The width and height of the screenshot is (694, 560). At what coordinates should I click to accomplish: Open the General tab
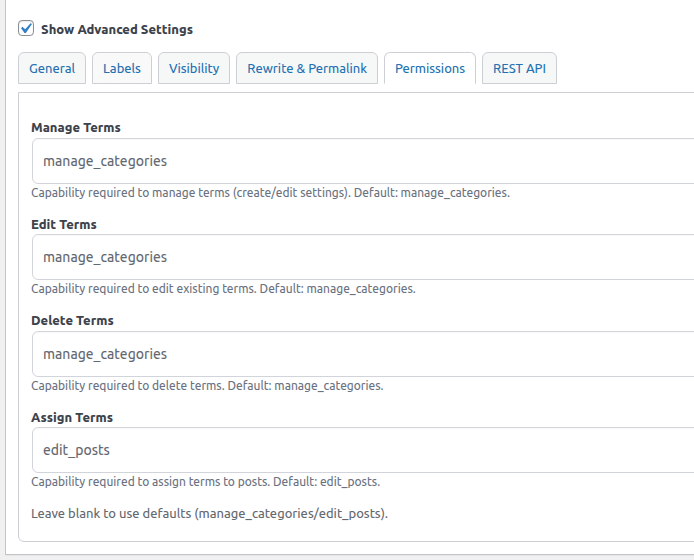click(52, 68)
